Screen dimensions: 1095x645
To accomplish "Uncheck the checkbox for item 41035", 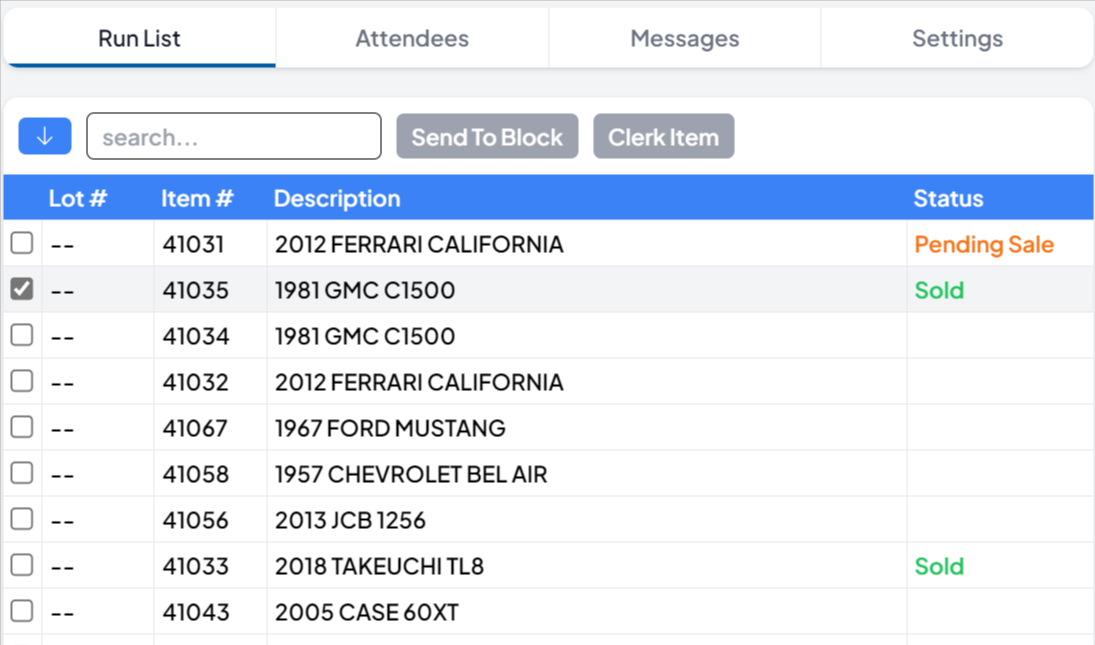I will tap(22, 289).
